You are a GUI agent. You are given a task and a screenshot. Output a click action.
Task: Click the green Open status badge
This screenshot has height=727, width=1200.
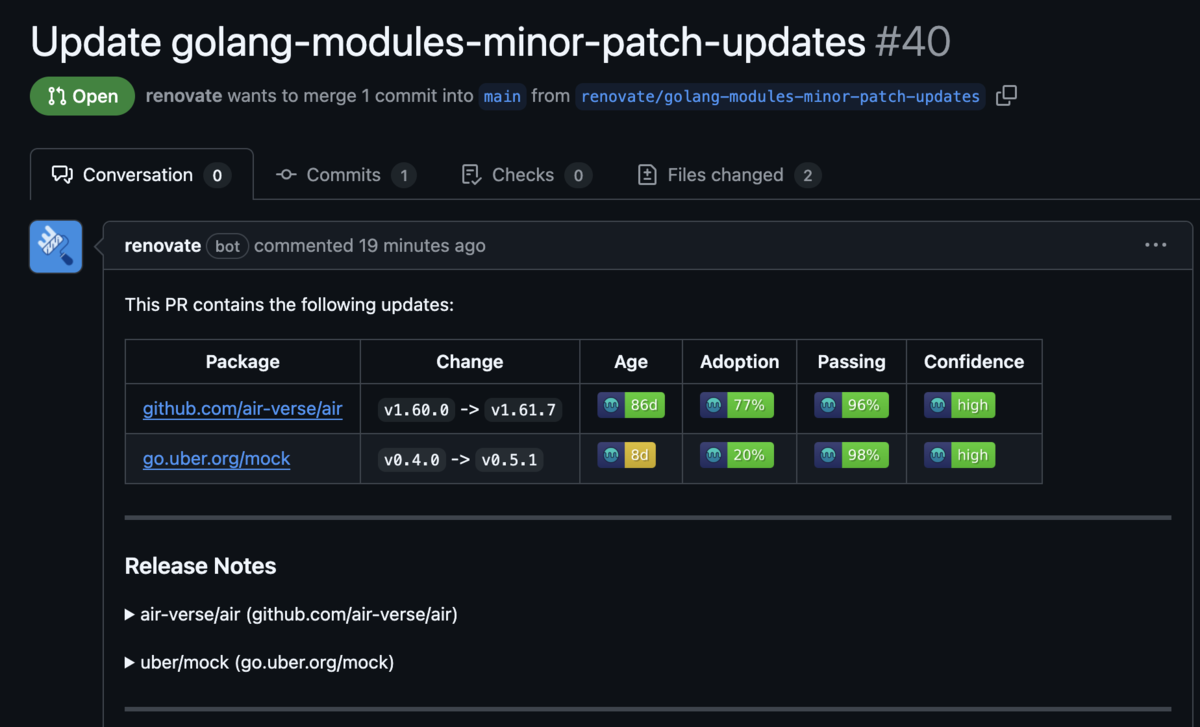click(82, 96)
